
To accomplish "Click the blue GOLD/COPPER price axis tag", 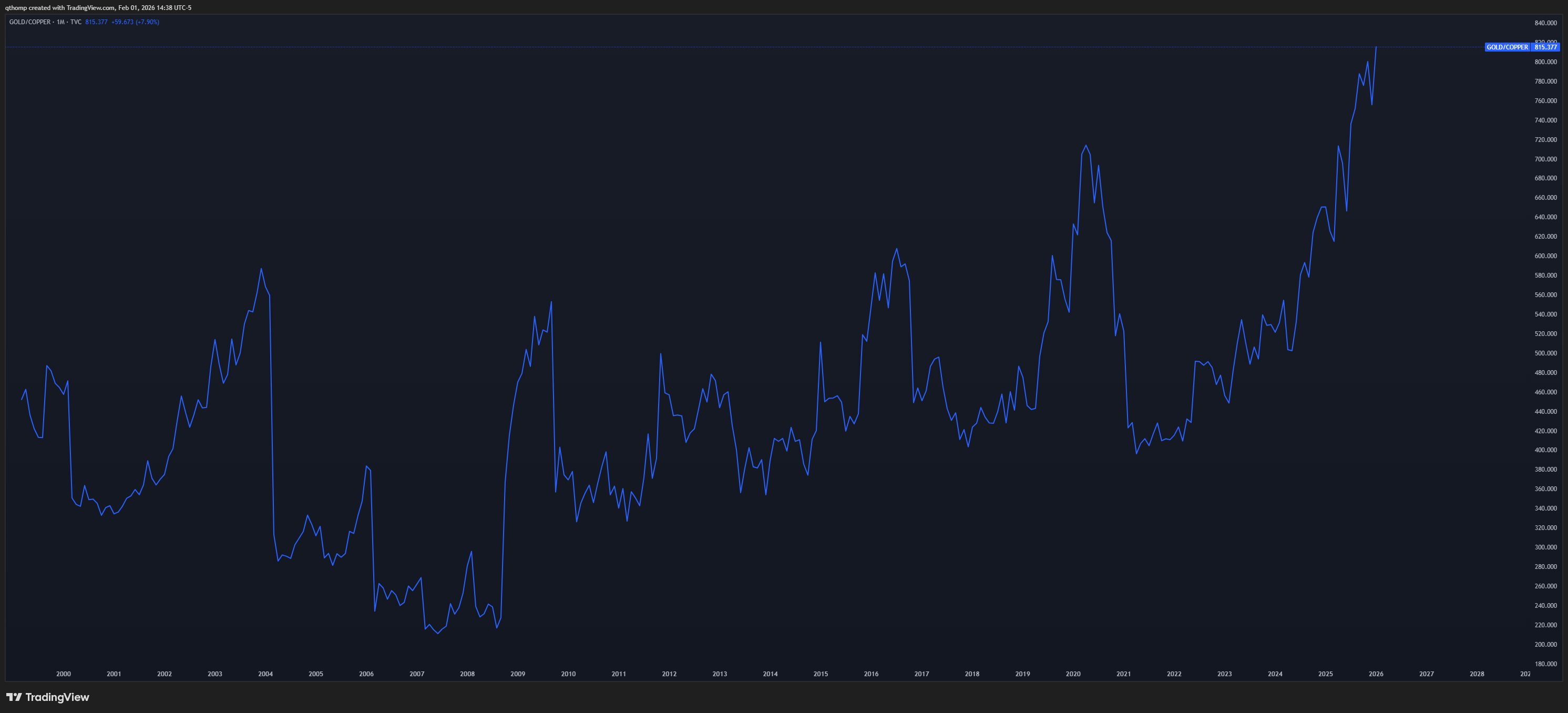I will coord(1506,47).
